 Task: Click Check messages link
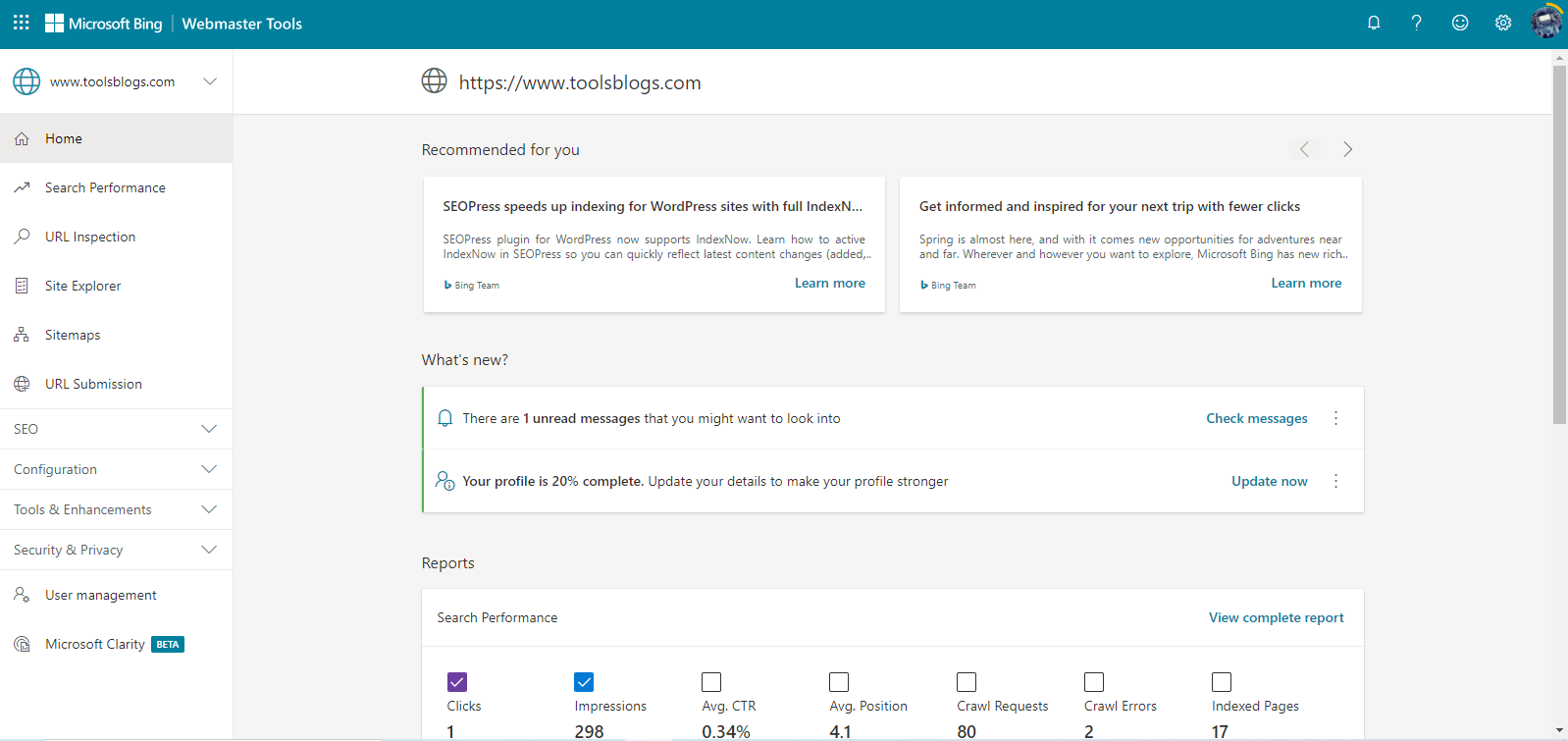pyautogui.click(x=1257, y=418)
